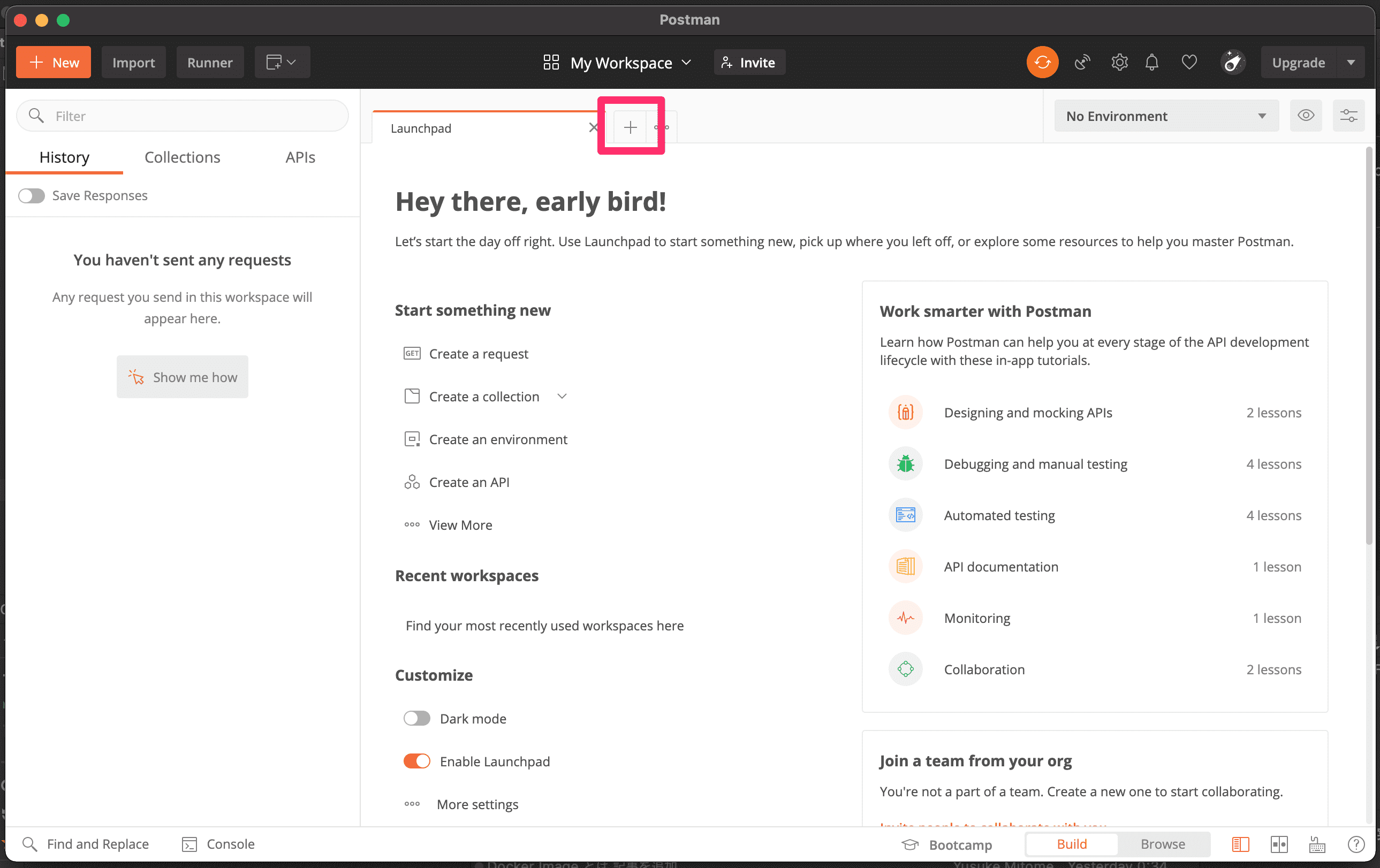The width and height of the screenshot is (1380, 868).
Task: Click Create a collection link
Action: coord(484,397)
